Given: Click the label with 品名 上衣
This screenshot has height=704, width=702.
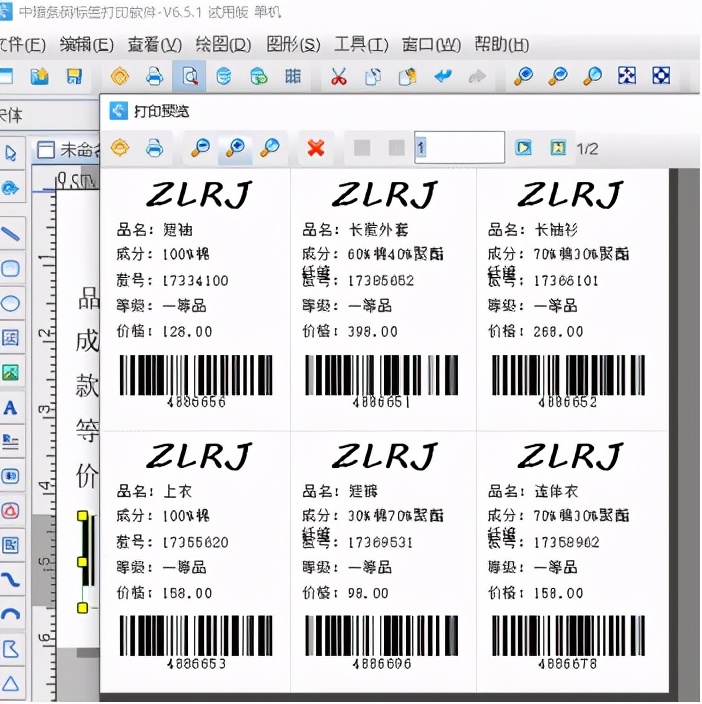Looking at the screenshot, I should click(x=196, y=561).
